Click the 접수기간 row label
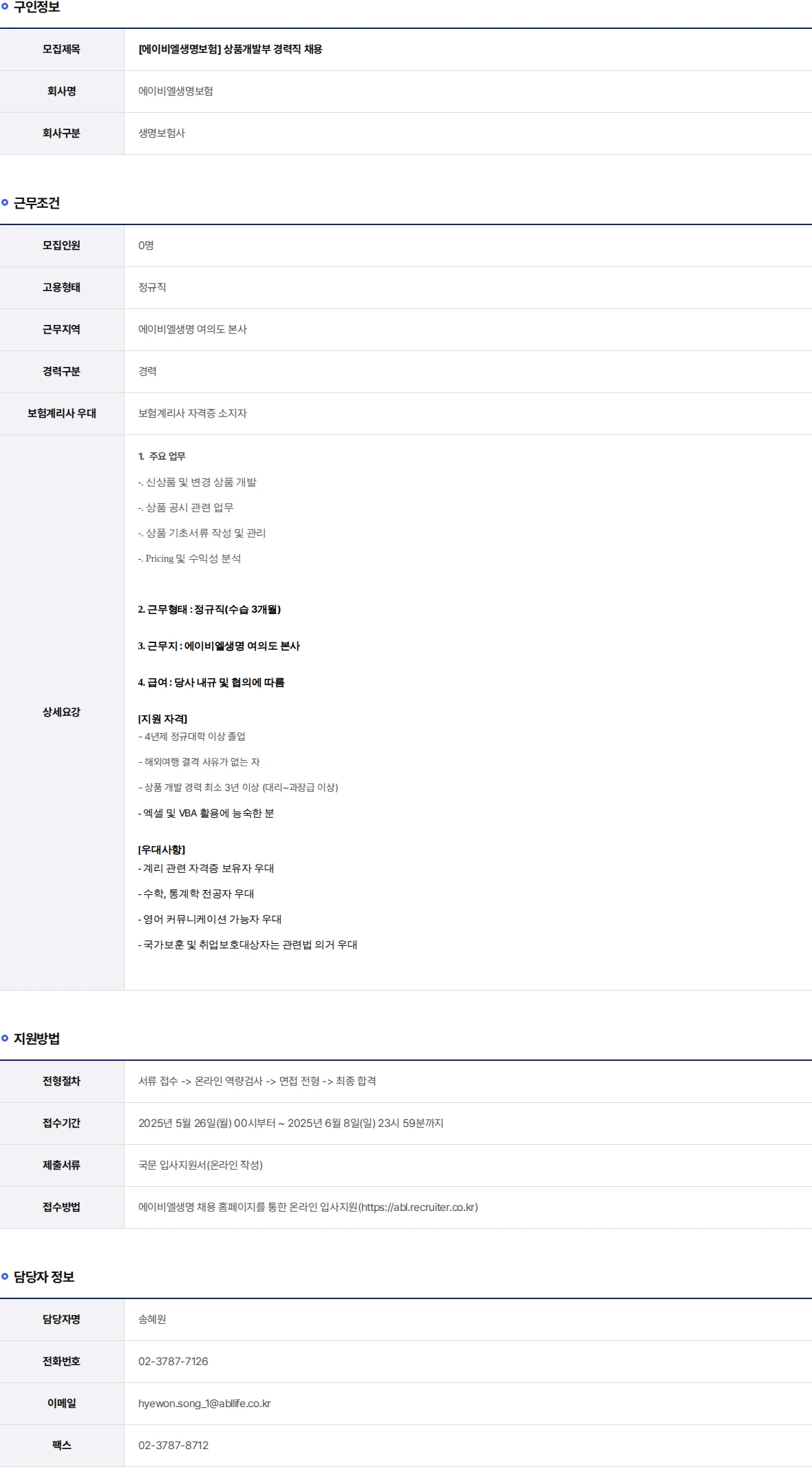Image resolution: width=812 pixels, height=1476 pixels. tap(61, 1124)
